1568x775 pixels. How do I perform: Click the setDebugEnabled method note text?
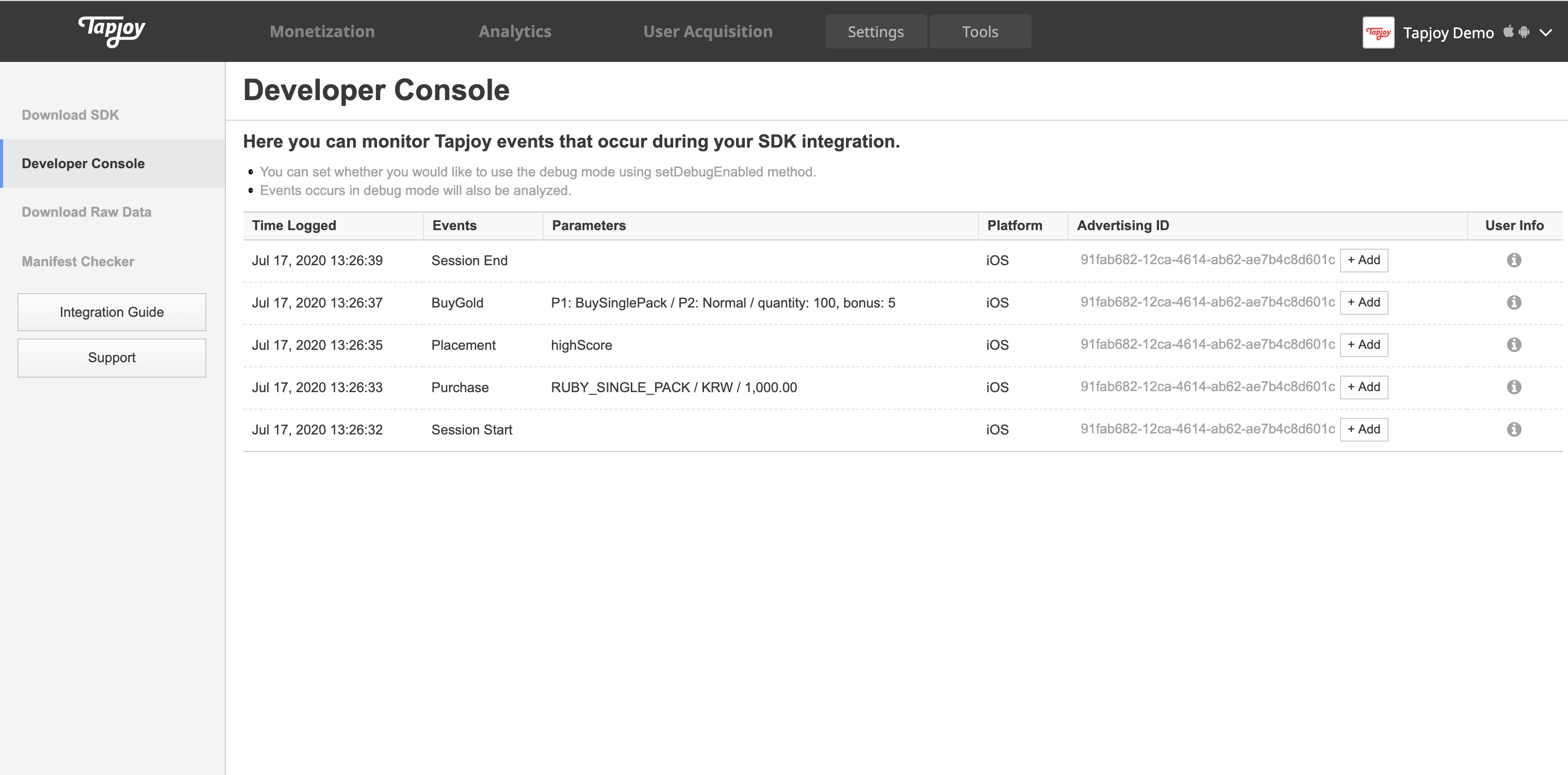click(x=537, y=172)
